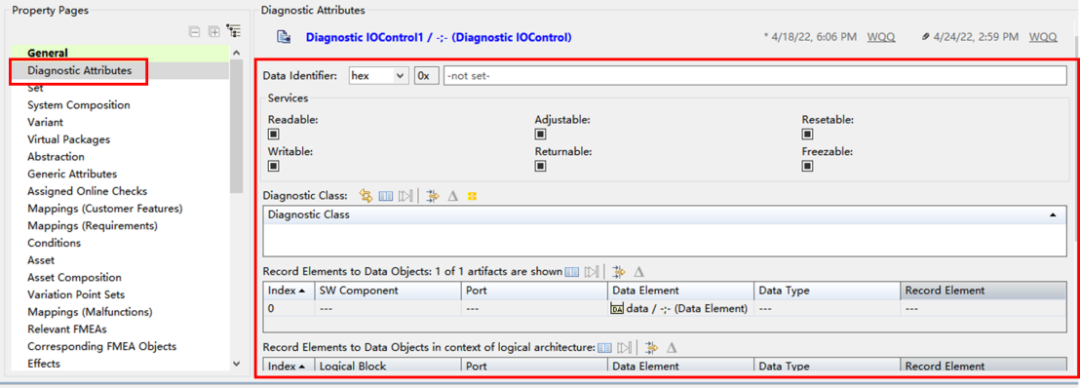
Task: Toggle hierarchical tree view icon in Property Pages
Action: (234, 32)
